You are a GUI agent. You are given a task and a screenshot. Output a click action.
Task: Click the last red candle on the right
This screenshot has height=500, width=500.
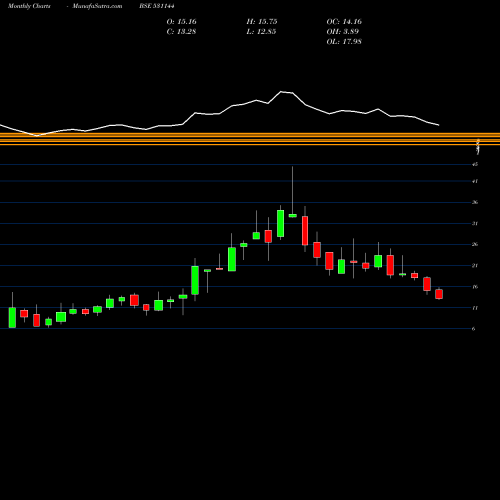coord(439,294)
